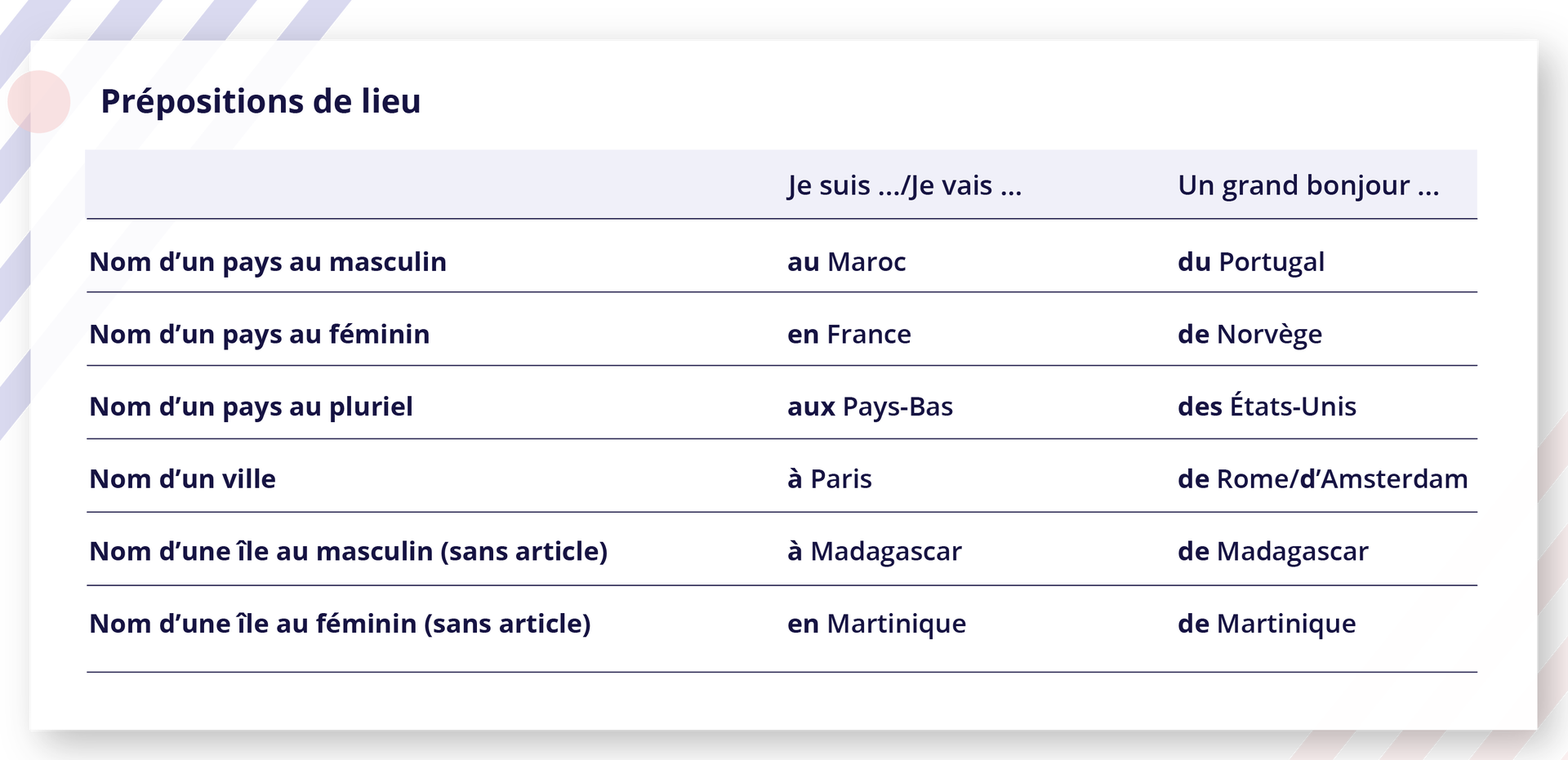
Task: Select the "Un grand bonjour …" column header
Action: [x=1307, y=186]
